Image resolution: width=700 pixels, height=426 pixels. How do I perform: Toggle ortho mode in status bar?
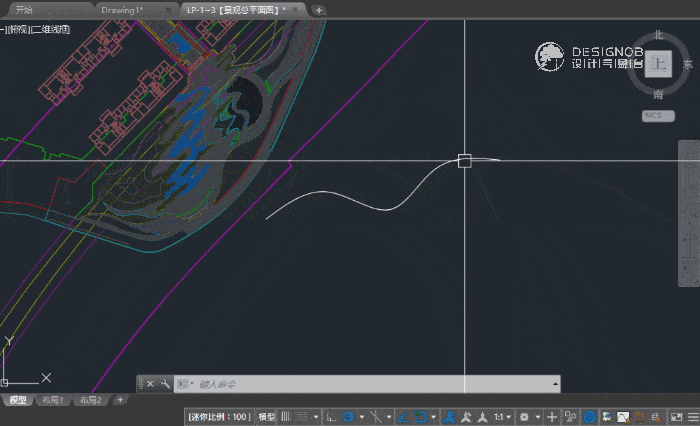point(331,417)
